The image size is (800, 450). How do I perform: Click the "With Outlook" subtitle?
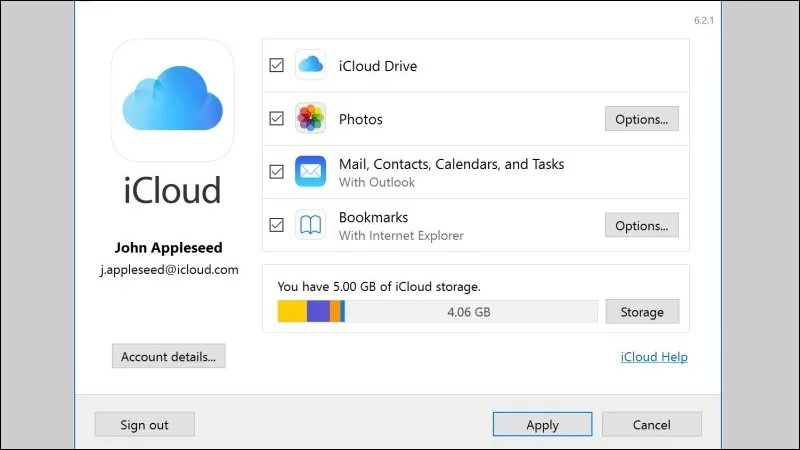377,182
